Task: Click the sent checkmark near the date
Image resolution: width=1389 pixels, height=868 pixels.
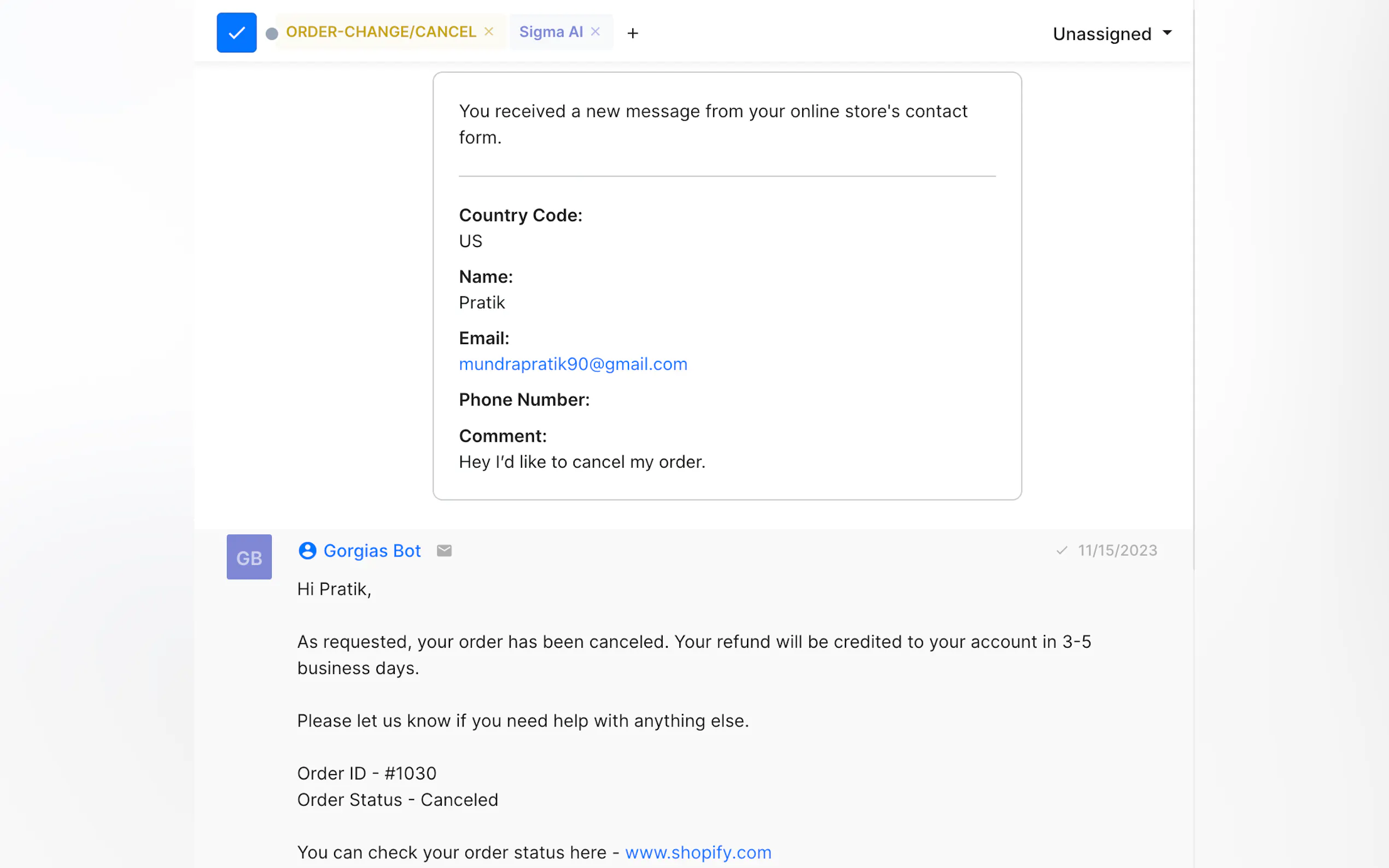Action: [1061, 550]
